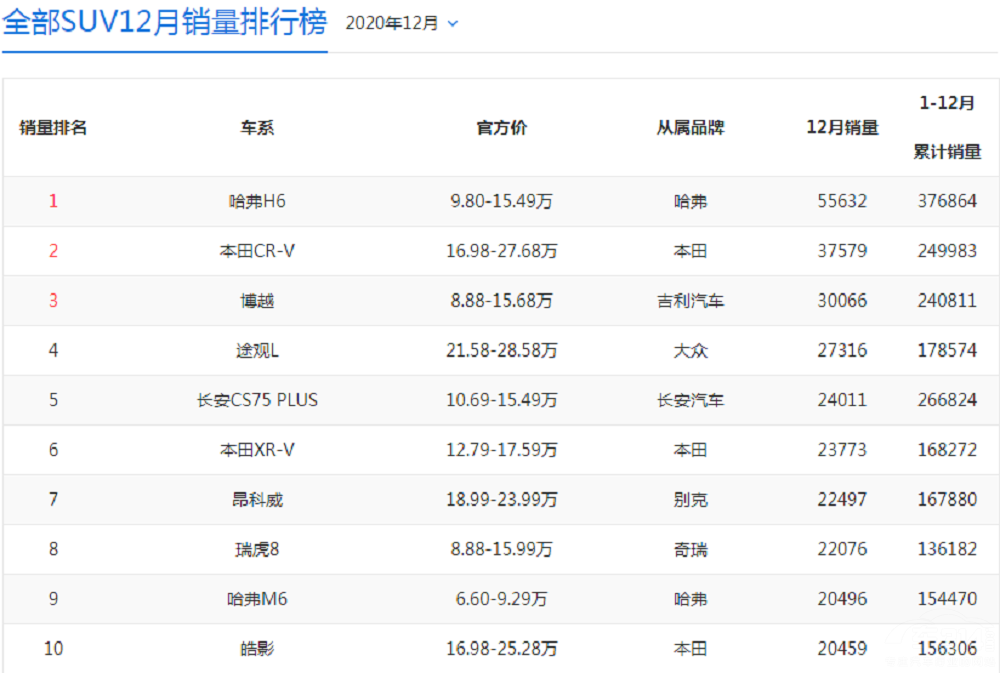1000x673 pixels.
Task: Select price 8.88-15.68万
Action: pyautogui.click(x=501, y=300)
